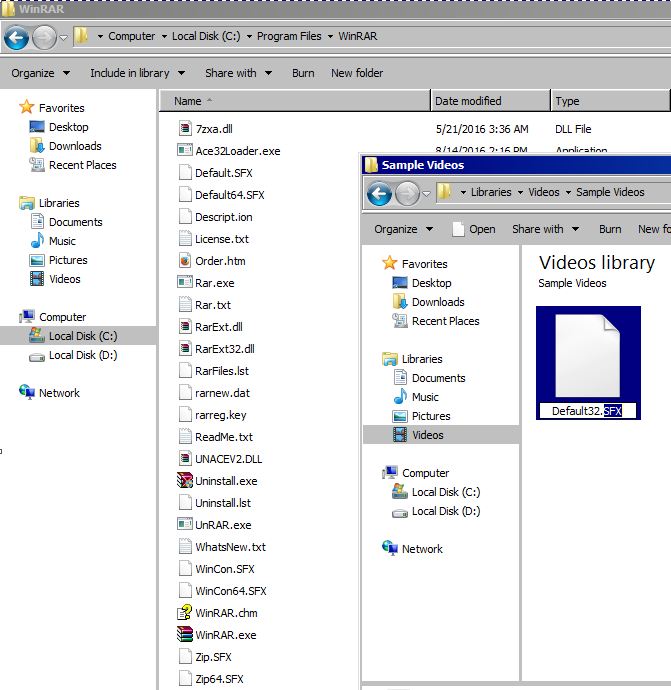Click Computer icon in Sample Videos sidebar
Screen dimensions: 671x690
[390, 473]
